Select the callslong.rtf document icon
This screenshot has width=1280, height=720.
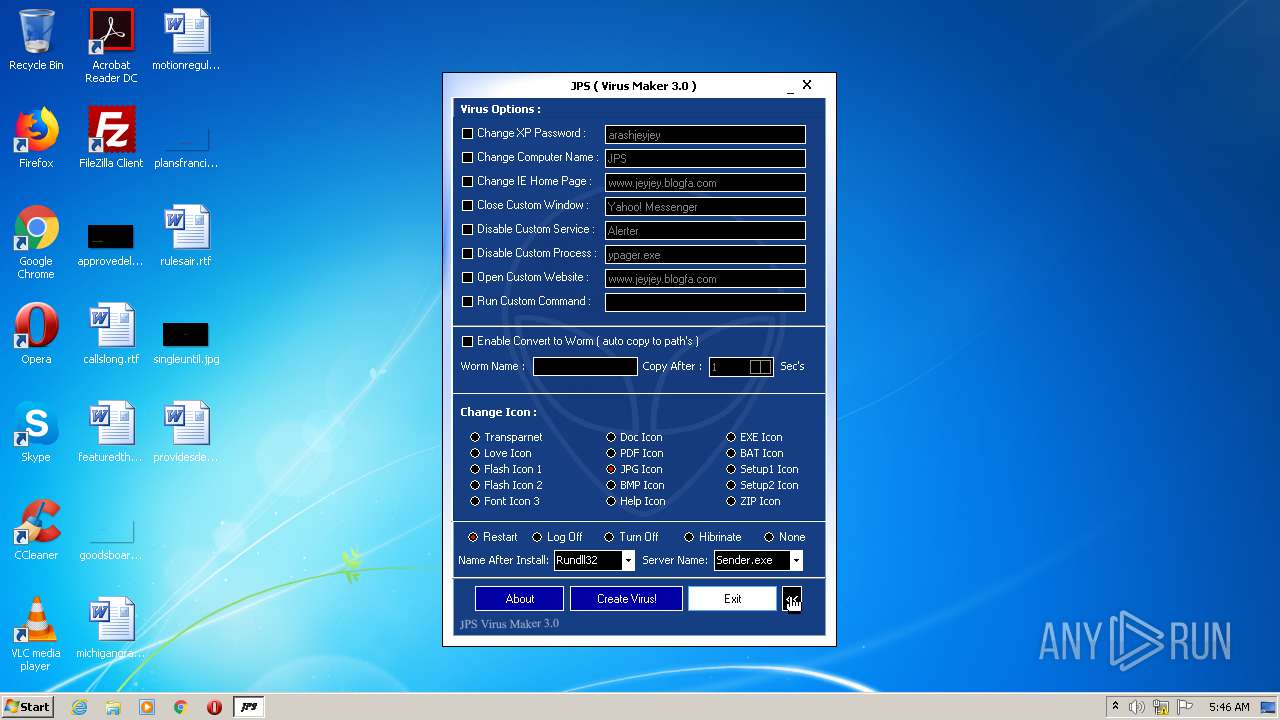111,334
